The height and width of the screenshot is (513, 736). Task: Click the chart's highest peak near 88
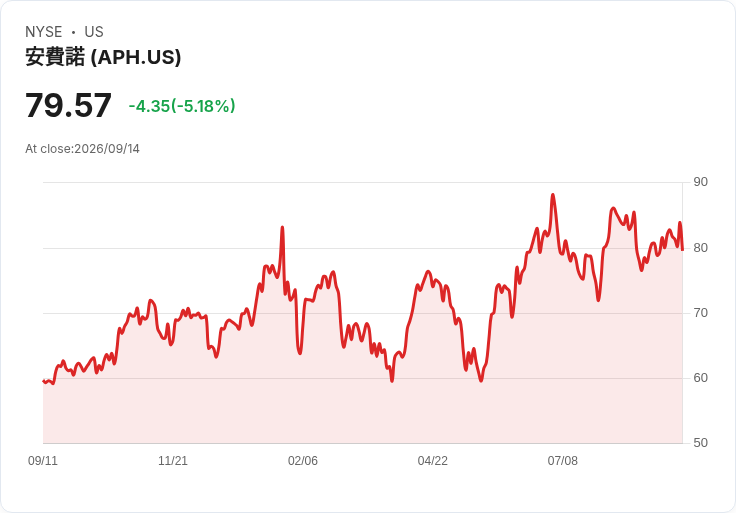[553, 195]
